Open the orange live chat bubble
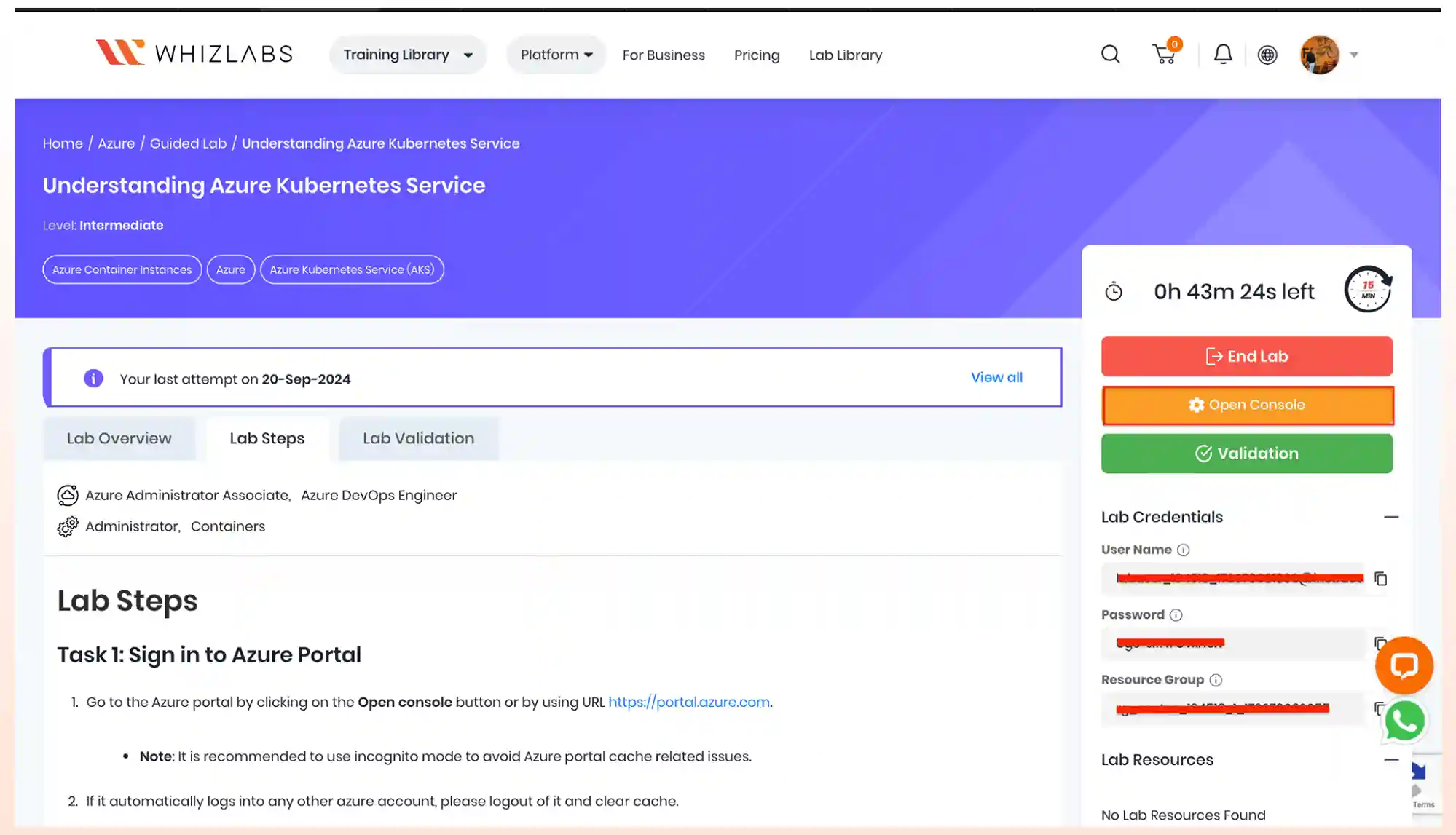 [1404, 665]
